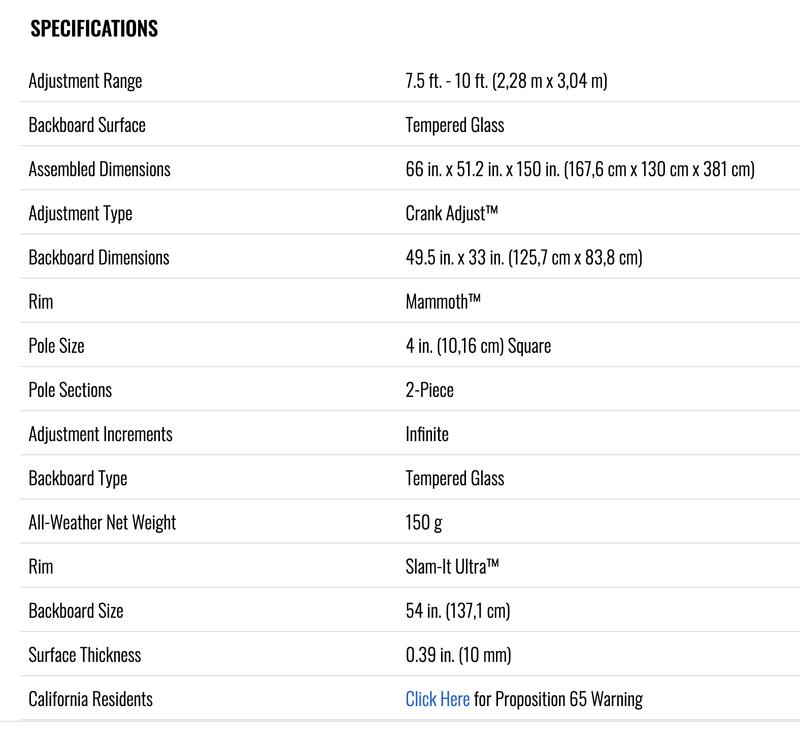Select the Adjustment Type label
This screenshot has height=734, width=800.
coord(80,213)
